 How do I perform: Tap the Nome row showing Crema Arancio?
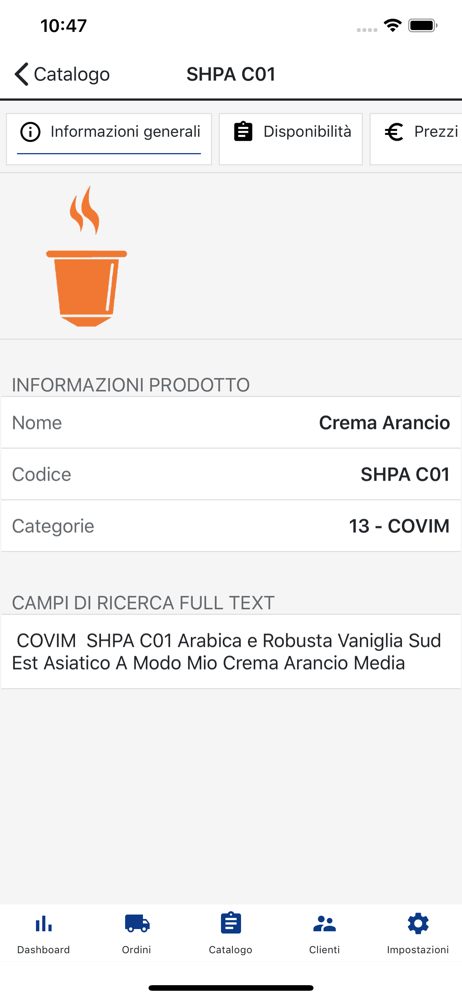pos(231,423)
